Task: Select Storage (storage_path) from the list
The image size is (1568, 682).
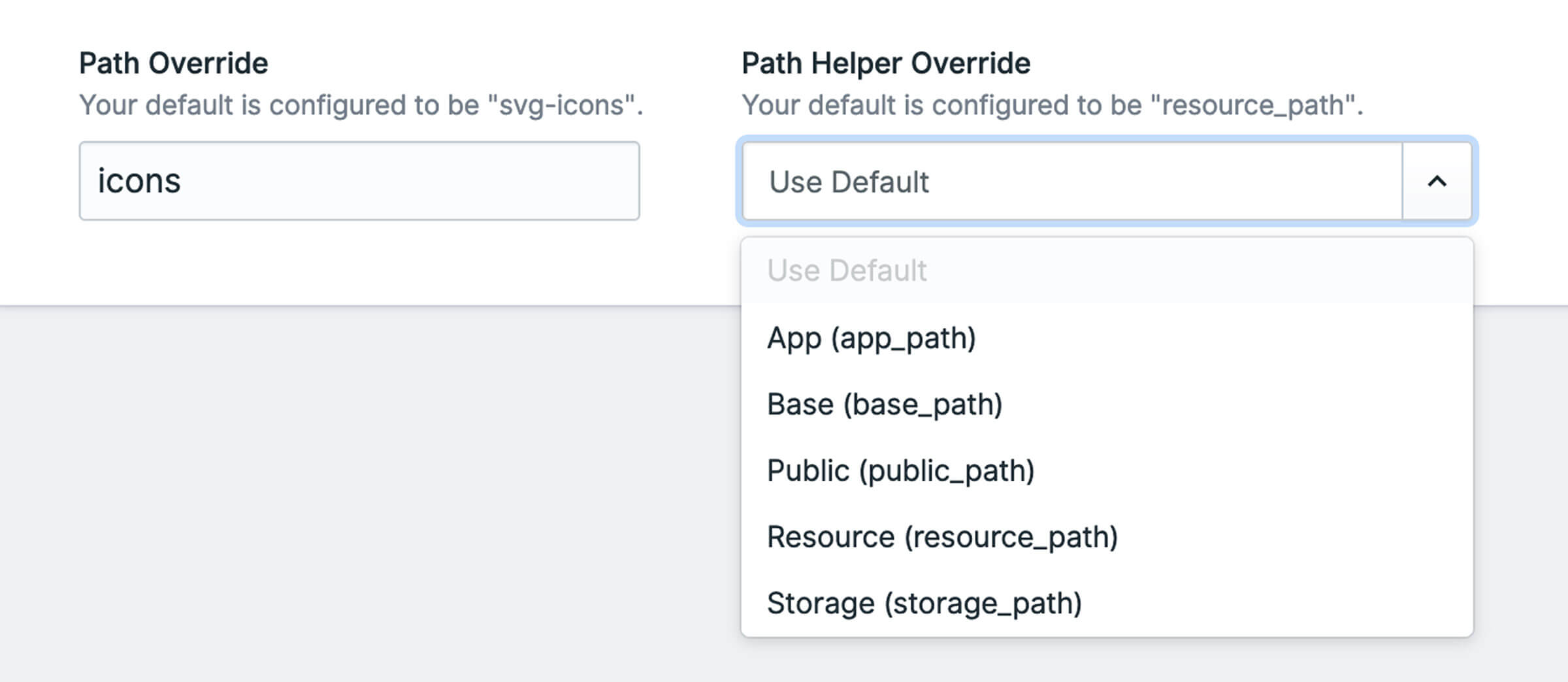Action: pos(924,603)
